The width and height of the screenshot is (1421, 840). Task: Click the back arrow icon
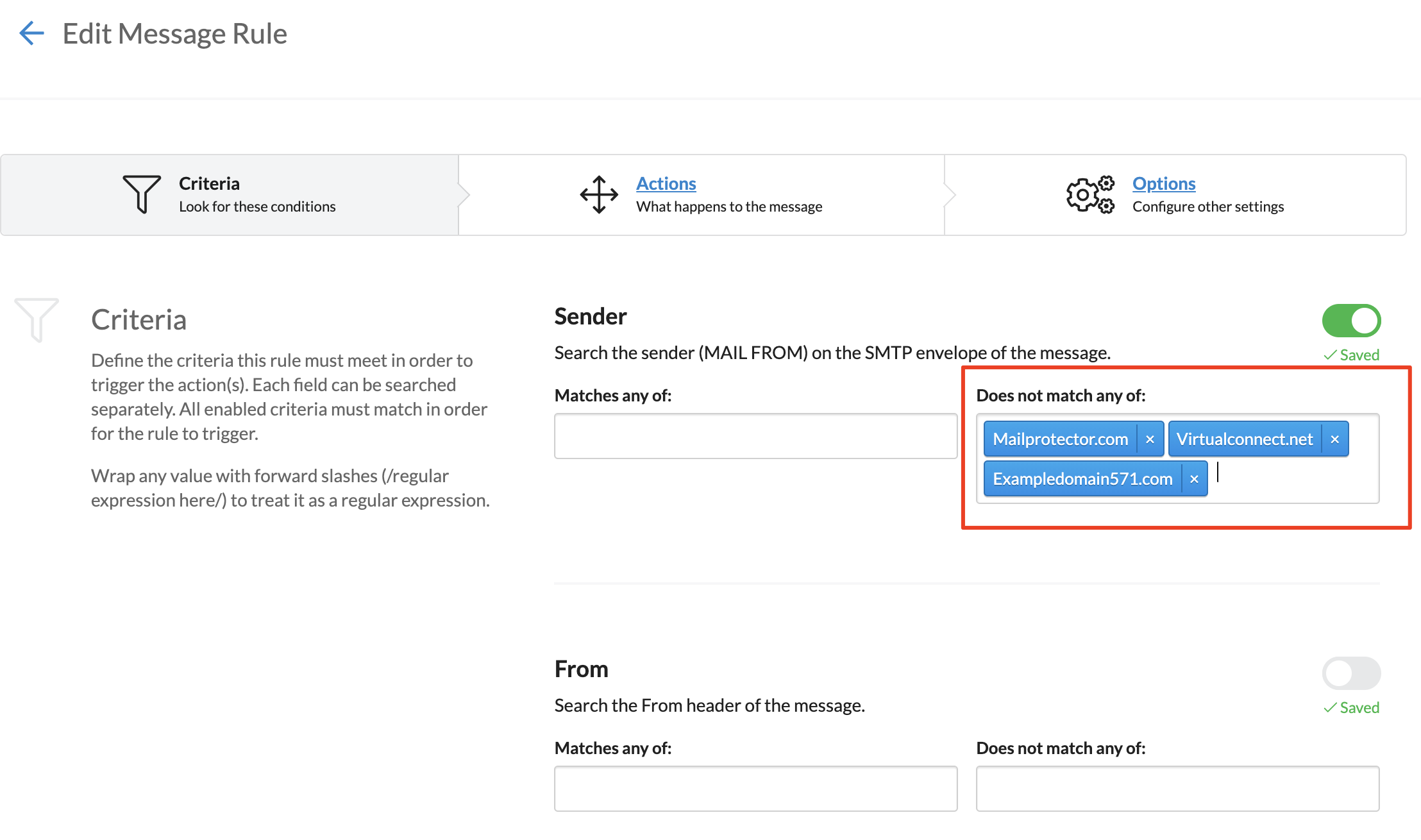31,33
